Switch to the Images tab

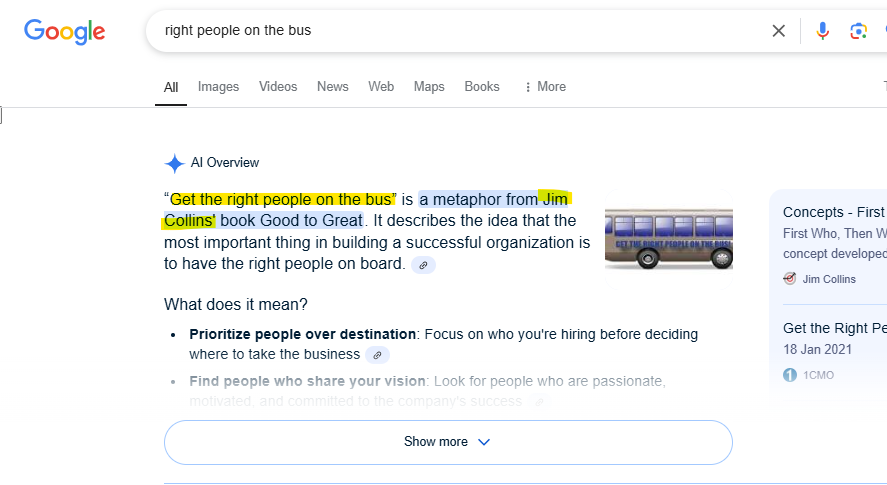tap(218, 87)
